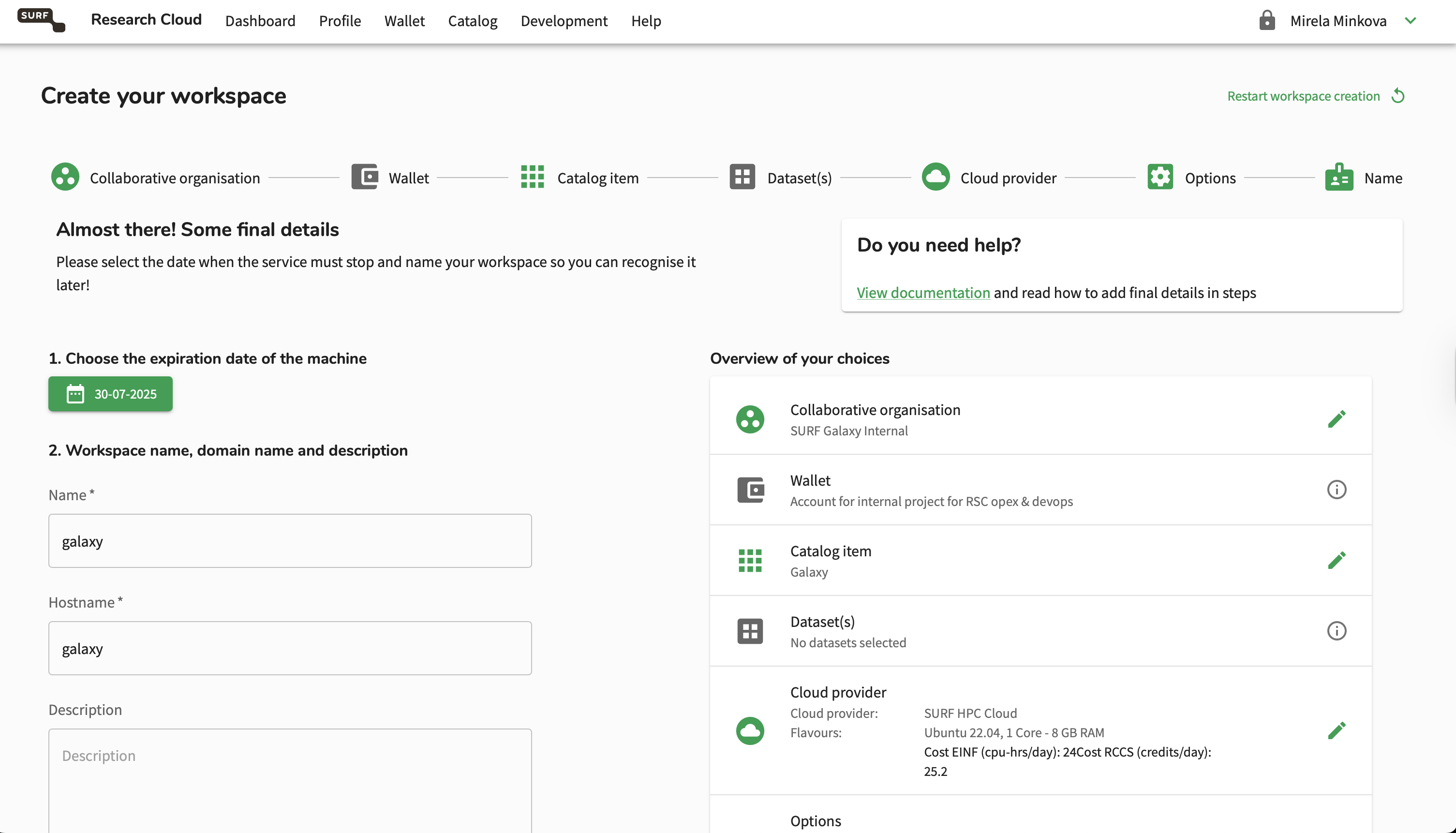Edit Catalog item with pencil icon
Viewport: 1456px width, 833px height.
(x=1337, y=561)
